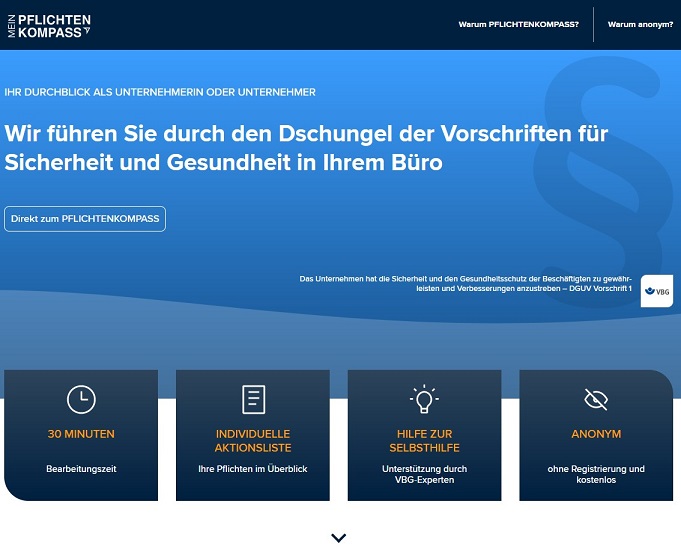Click the text ohne Registrierung und kostenlos

pyautogui.click(x=596, y=474)
